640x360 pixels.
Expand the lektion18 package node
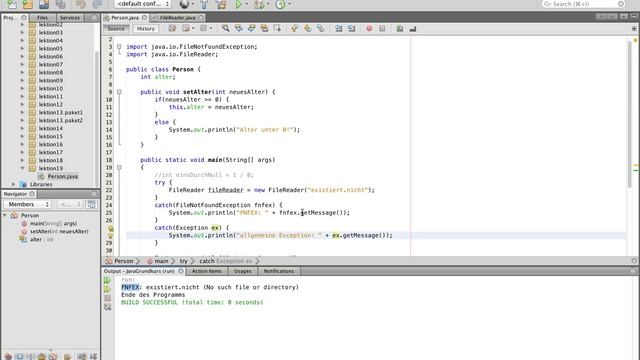pyautogui.click(x=22, y=160)
